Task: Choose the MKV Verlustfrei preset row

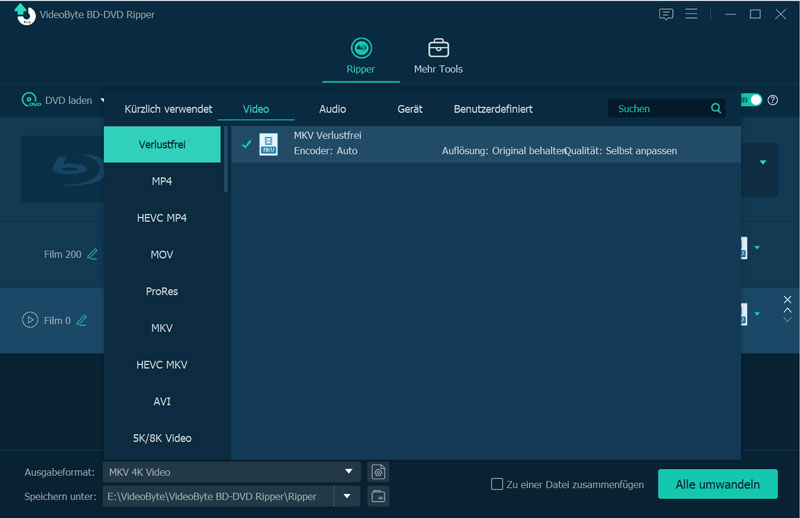Action: [x=486, y=144]
